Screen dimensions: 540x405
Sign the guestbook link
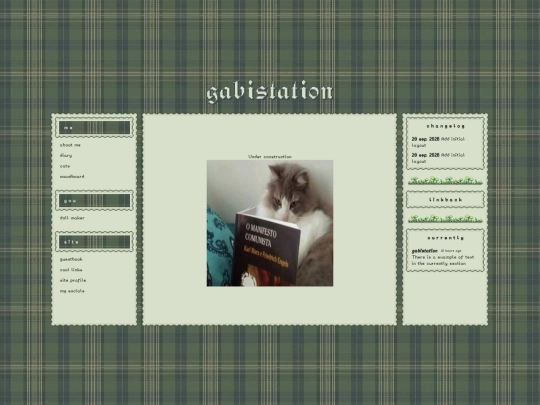[x=71, y=259]
